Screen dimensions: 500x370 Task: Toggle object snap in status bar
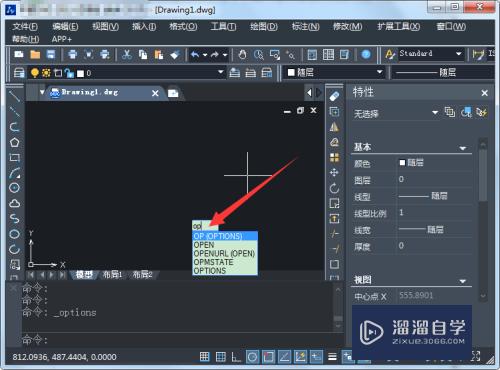pos(268,357)
